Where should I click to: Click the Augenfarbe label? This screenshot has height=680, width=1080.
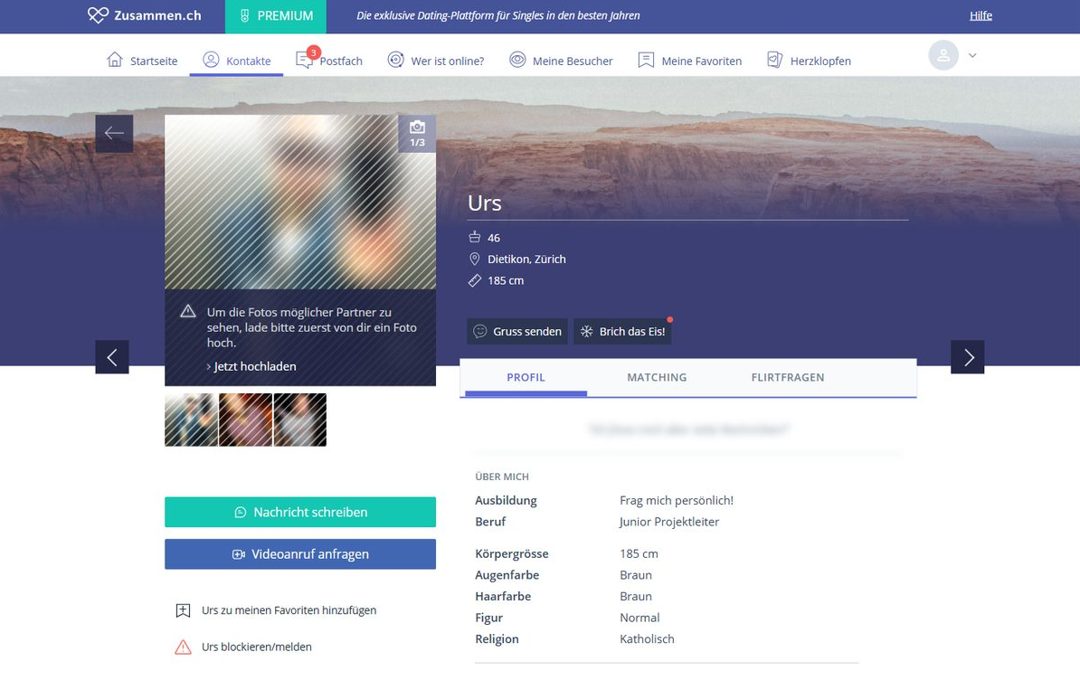coord(507,575)
